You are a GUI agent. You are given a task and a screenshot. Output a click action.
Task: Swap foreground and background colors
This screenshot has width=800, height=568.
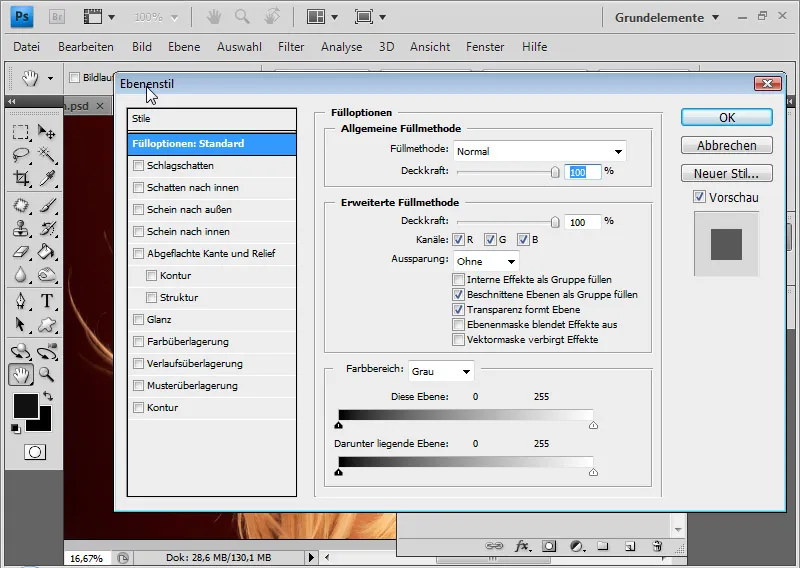(47, 396)
